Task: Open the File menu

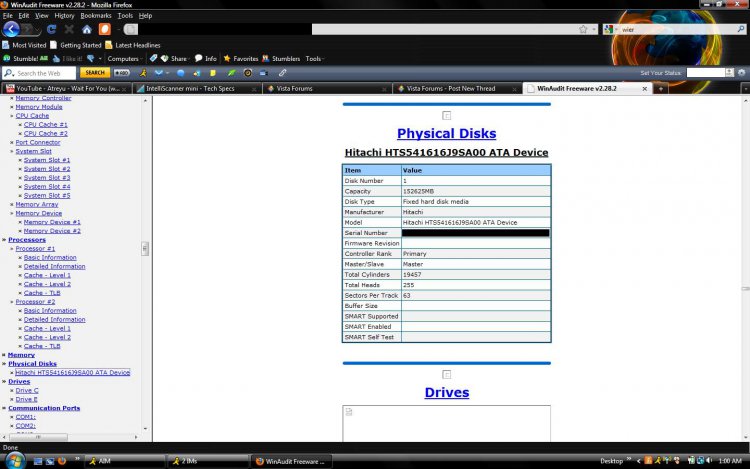Action: point(8,15)
